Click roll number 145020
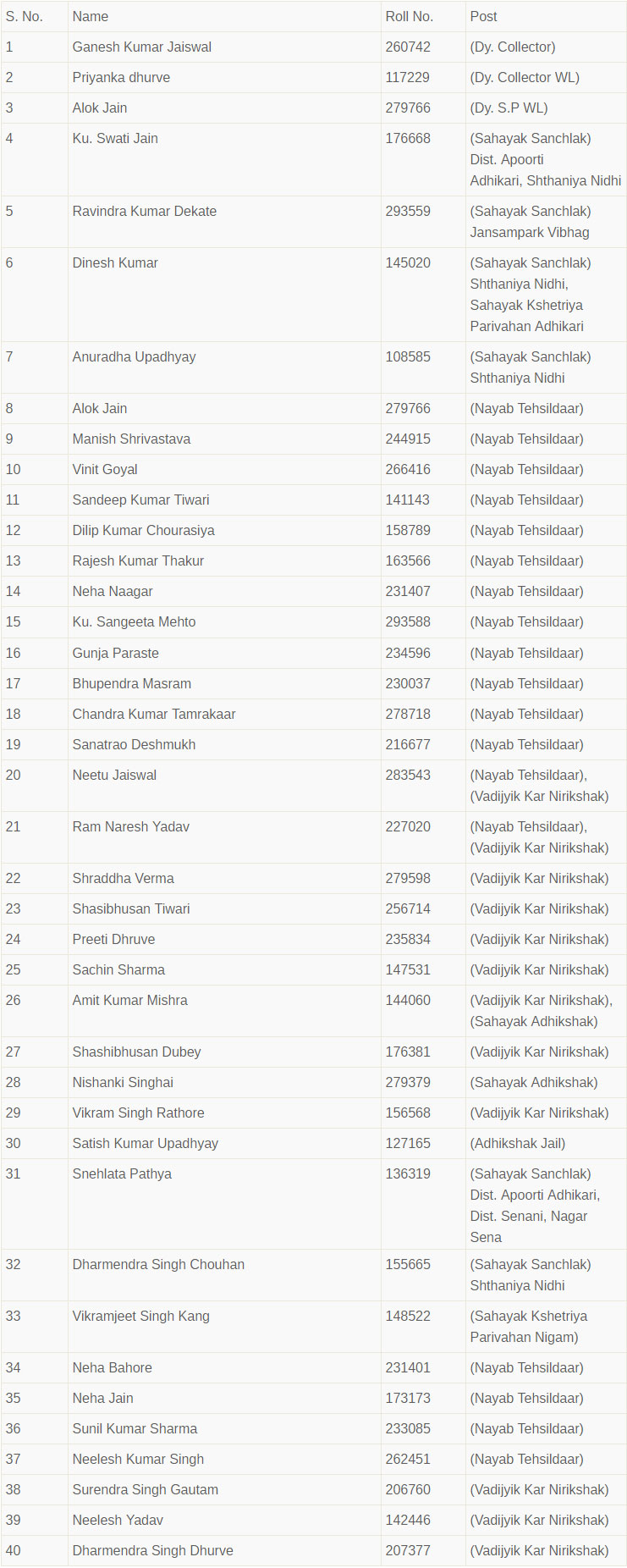 coord(408,262)
